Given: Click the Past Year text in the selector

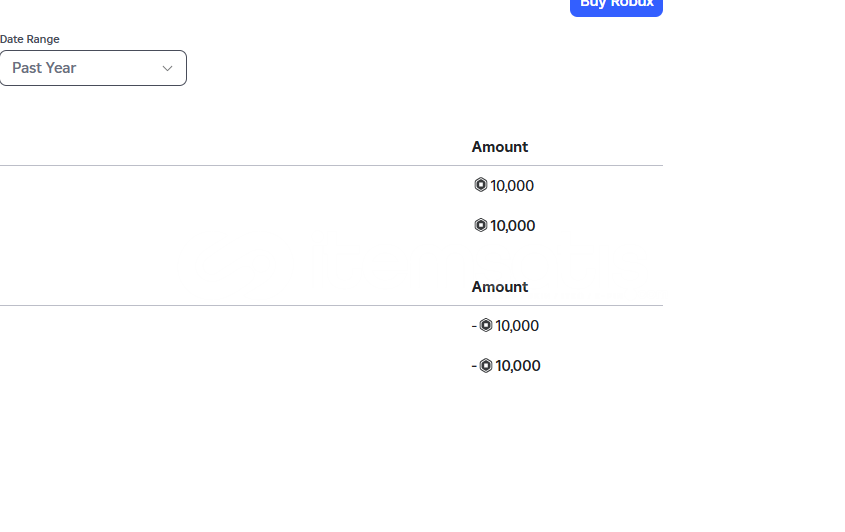Looking at the screenshot, I should pyautogui.click(x=44, y=68).
